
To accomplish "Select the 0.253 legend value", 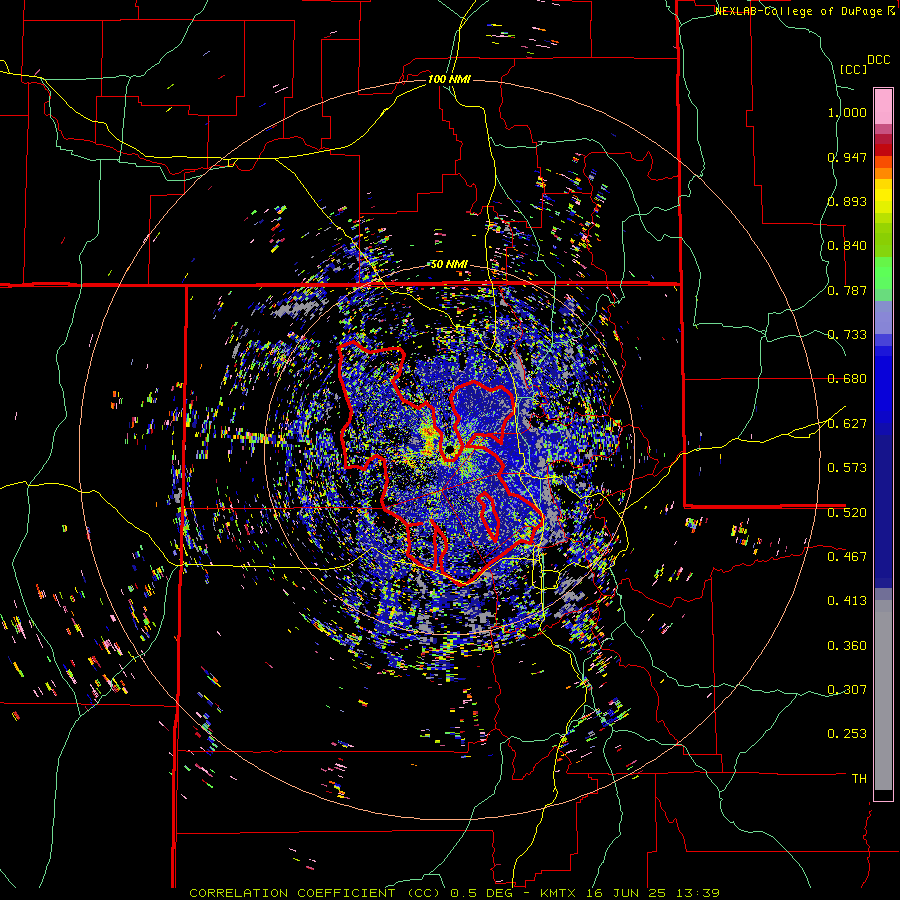I will pos(847,734).
